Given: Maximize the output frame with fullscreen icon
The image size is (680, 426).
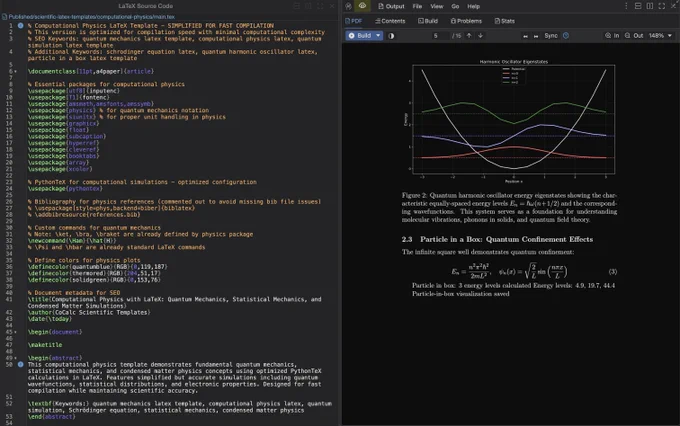Looking at the screenshot, I should point(662,6).
